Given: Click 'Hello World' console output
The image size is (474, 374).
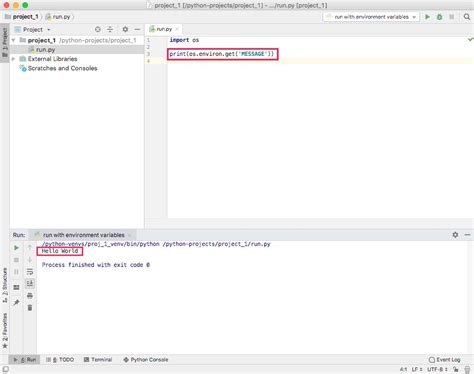Looking at the screenshot, I should click(60, 251).
